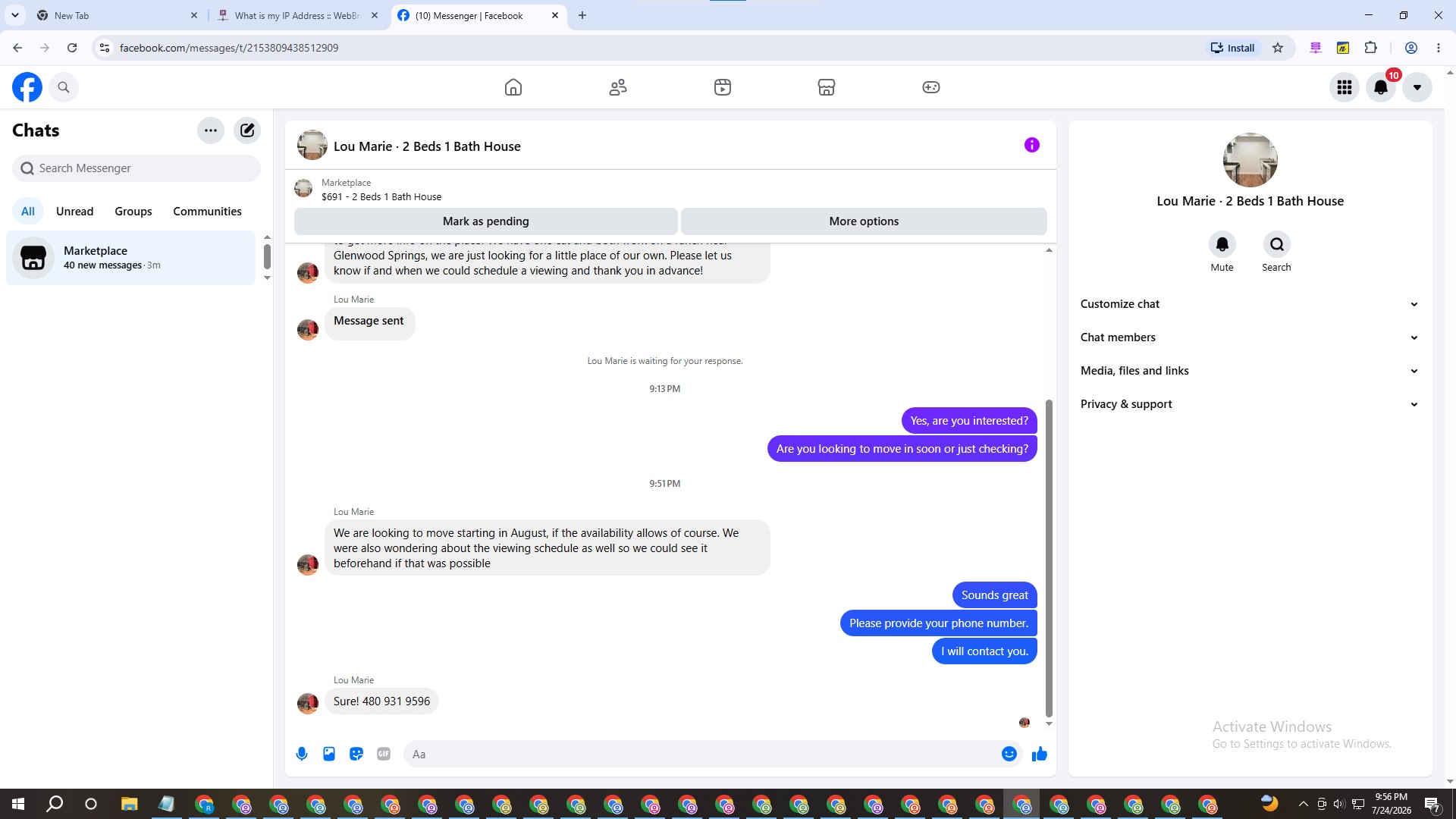Select the Unread chats filter
The height and width of the screenshot is (819, 1456).
pyautogui.click(x=74, y=212)
